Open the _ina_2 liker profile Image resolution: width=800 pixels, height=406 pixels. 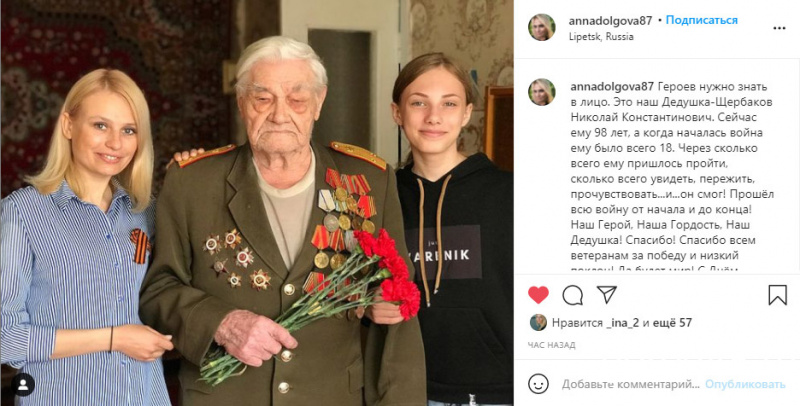click(620, 323)
